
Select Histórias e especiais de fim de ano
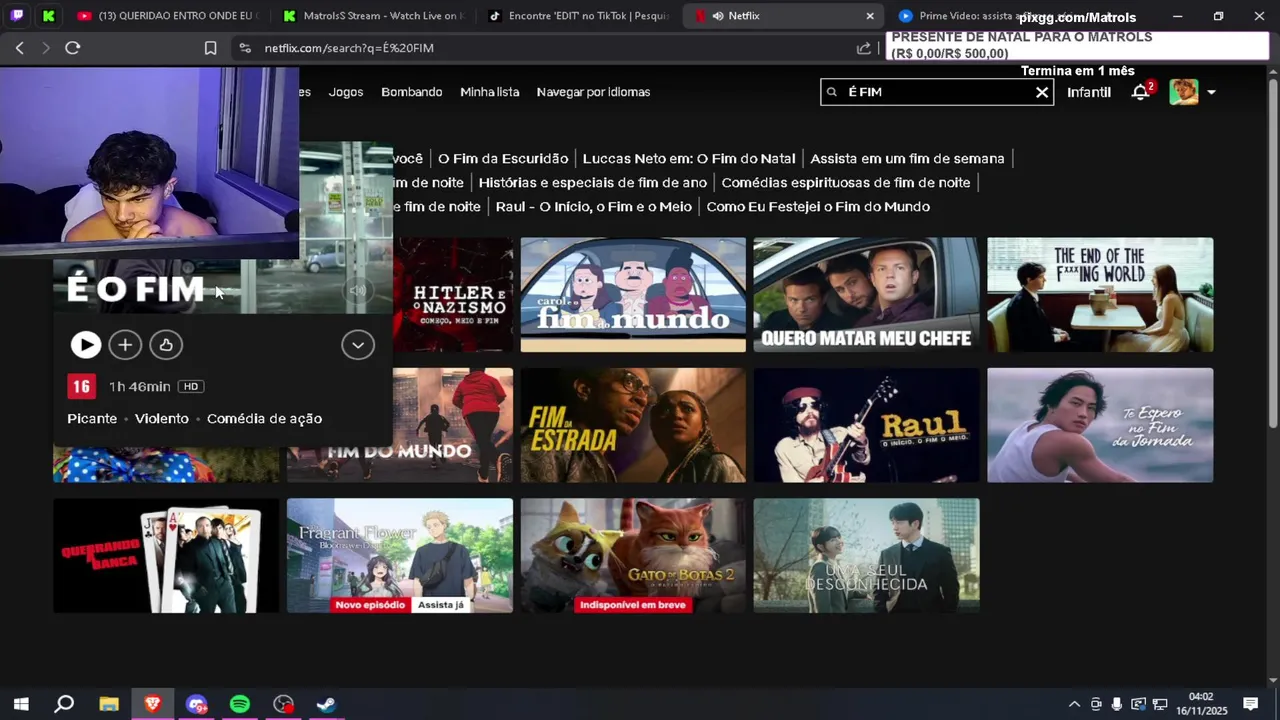pos(593,182)
